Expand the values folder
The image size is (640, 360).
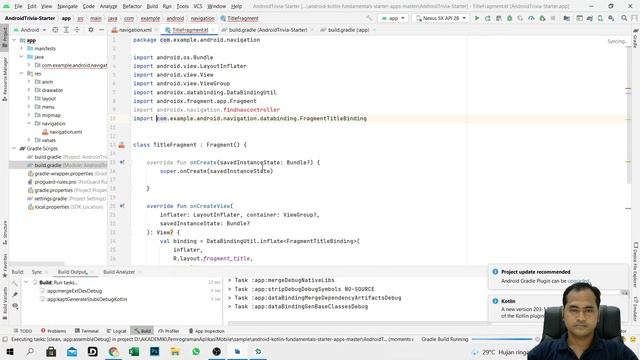[29, 140]
